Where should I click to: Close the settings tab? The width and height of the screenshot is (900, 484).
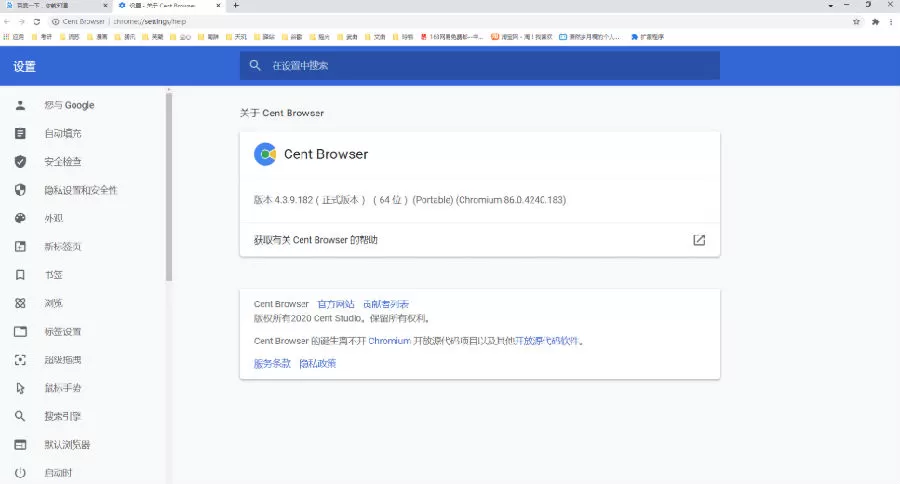218,5
